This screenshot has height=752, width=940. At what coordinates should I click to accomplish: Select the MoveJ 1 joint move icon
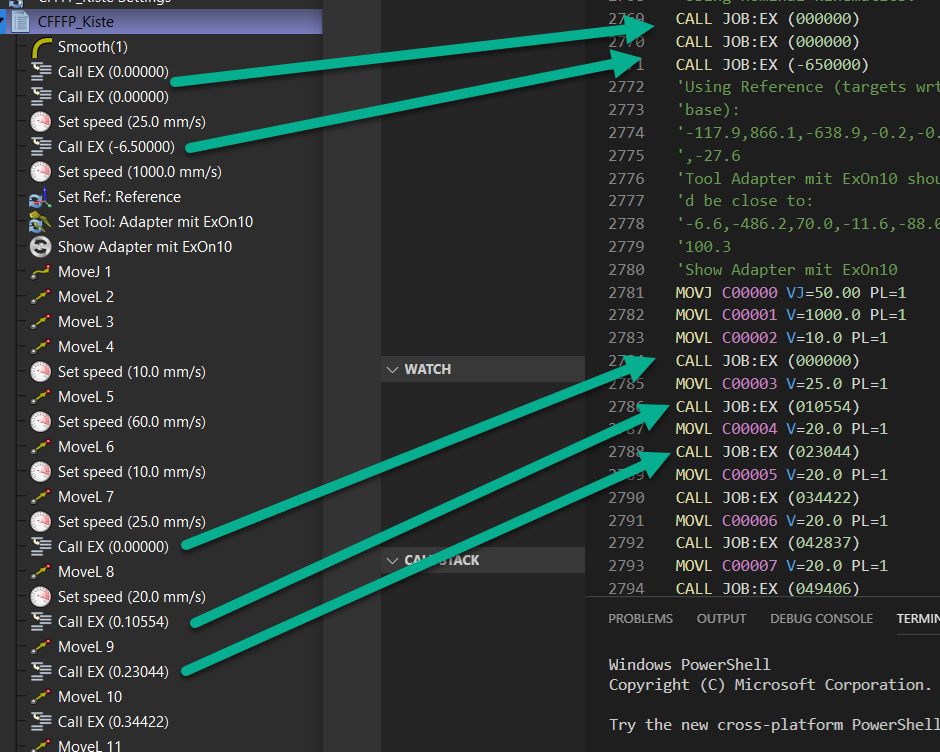pos(41,272)
